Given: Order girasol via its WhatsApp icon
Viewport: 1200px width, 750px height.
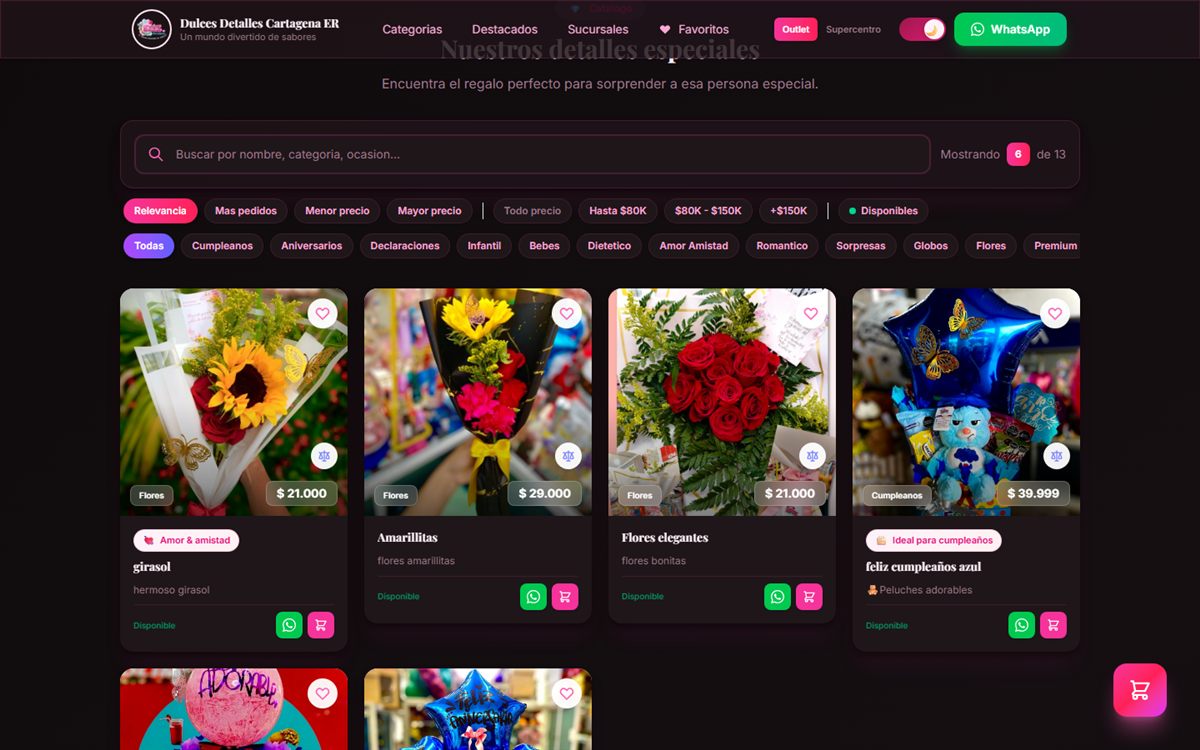Looking at the screenshot, I should pyautogui.click(x=289, y=625).
